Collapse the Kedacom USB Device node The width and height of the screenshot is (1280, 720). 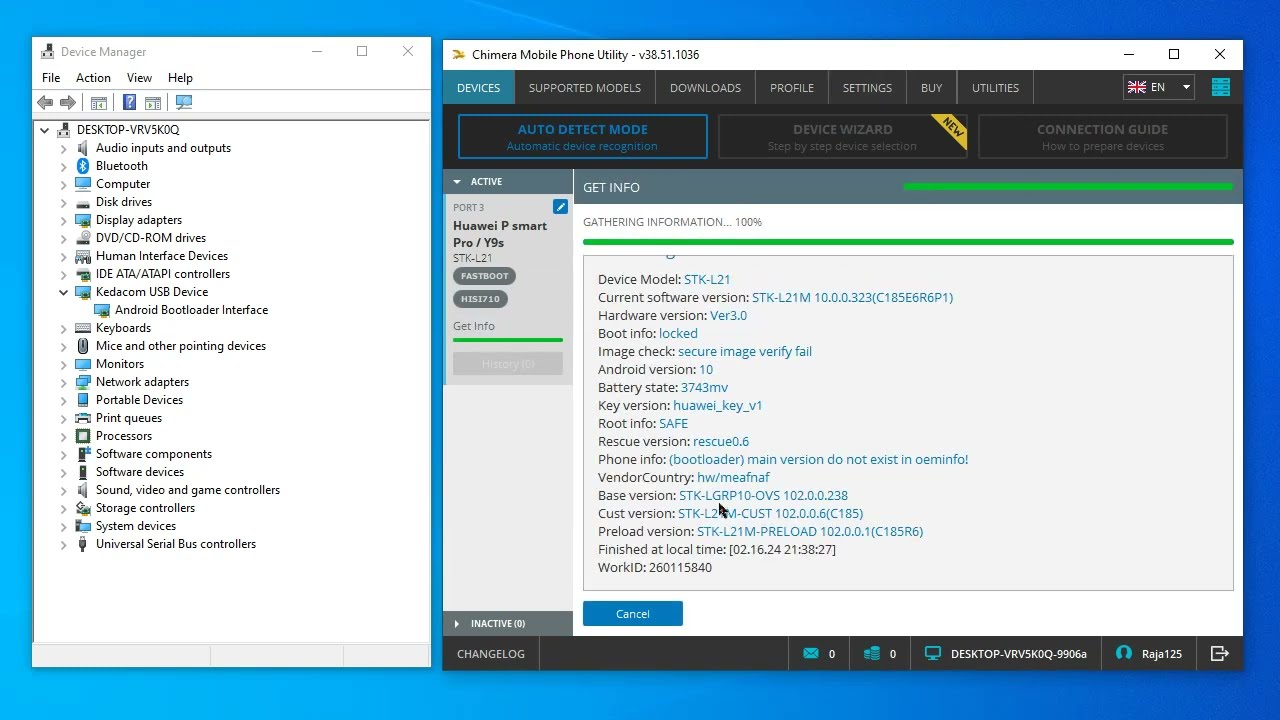click(x=64, y=292)
